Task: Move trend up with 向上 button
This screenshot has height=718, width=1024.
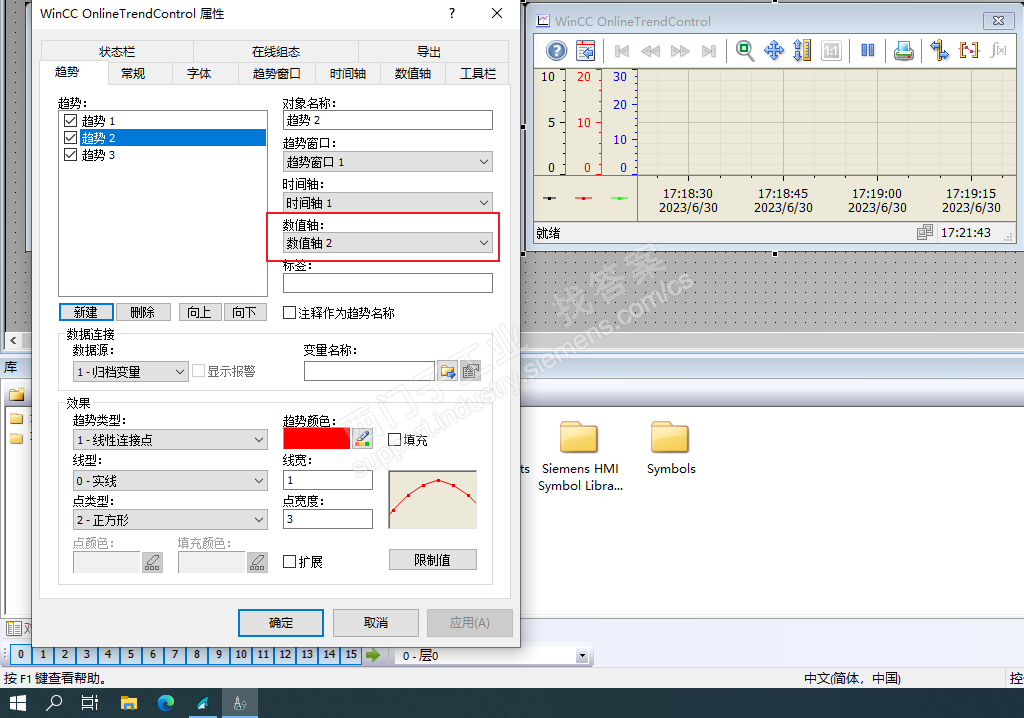Action: (x=199, y=312)
